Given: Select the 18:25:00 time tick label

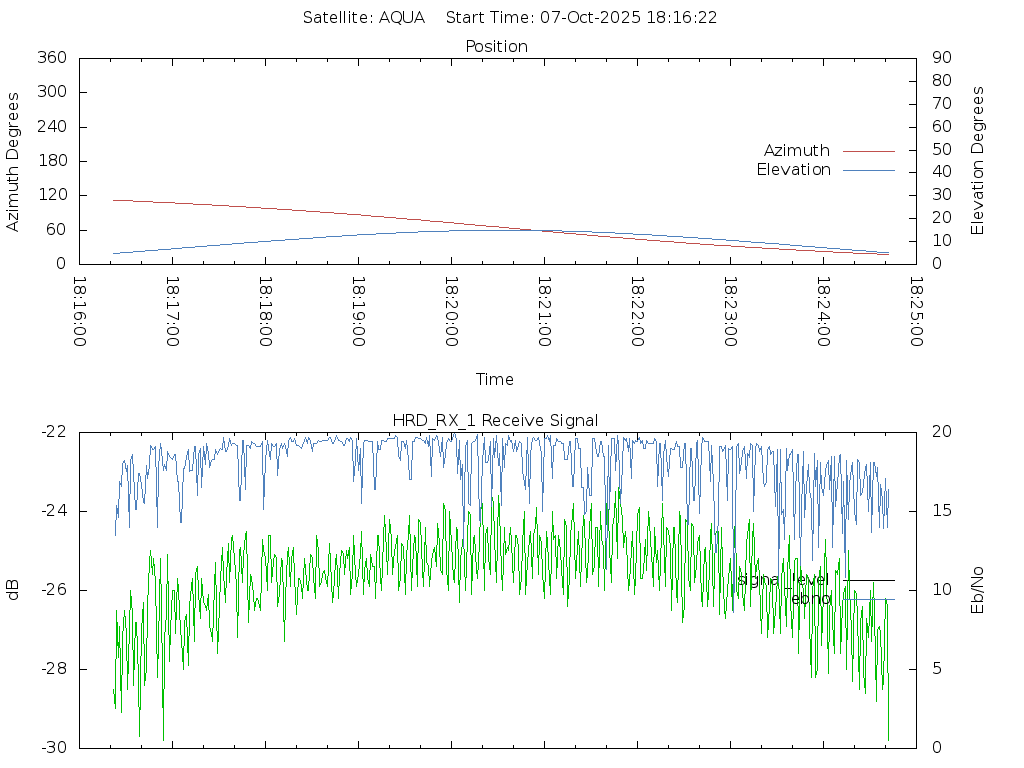Looking at the screenshot, I should pyautogui.click(x=915, y=312).
